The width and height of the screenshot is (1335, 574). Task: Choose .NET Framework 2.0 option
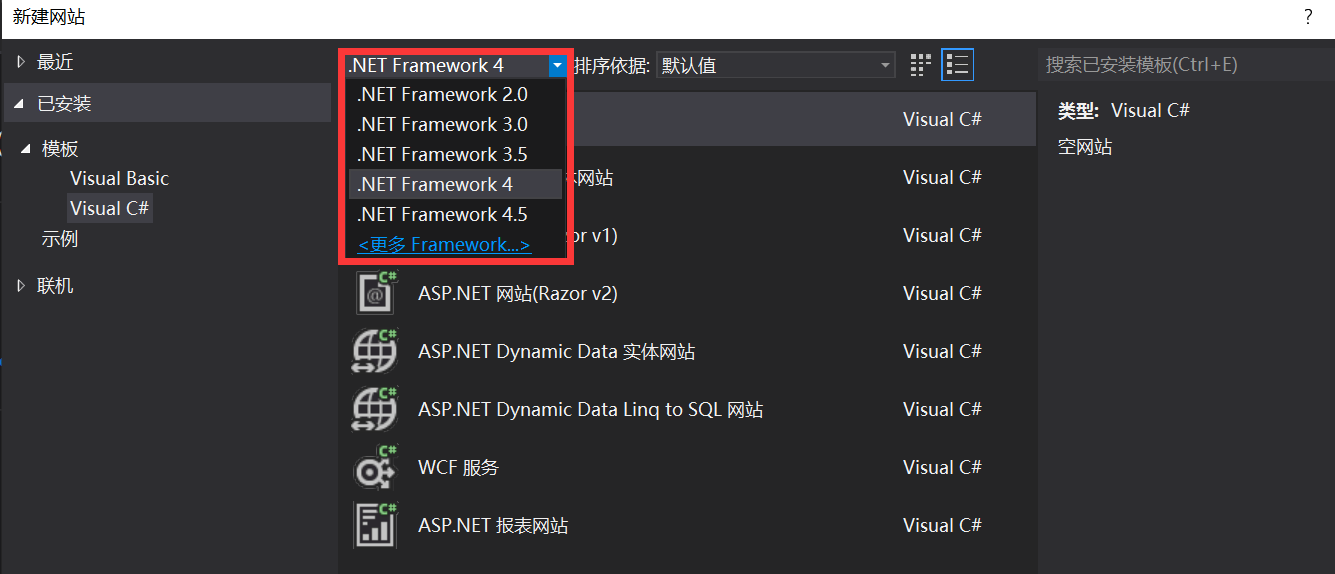click(455, 95)
